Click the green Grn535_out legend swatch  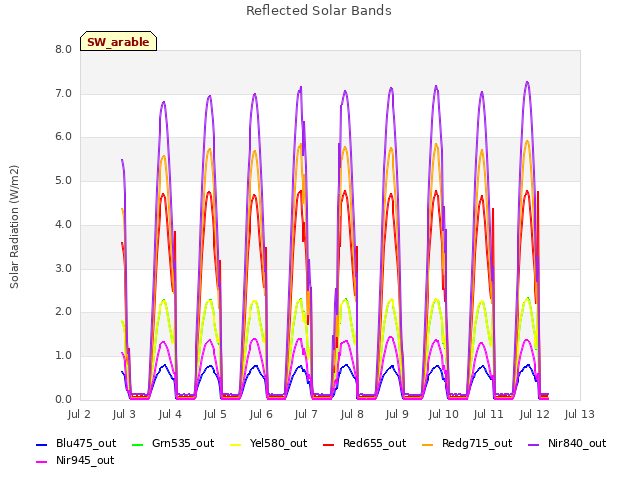point(138,444)
